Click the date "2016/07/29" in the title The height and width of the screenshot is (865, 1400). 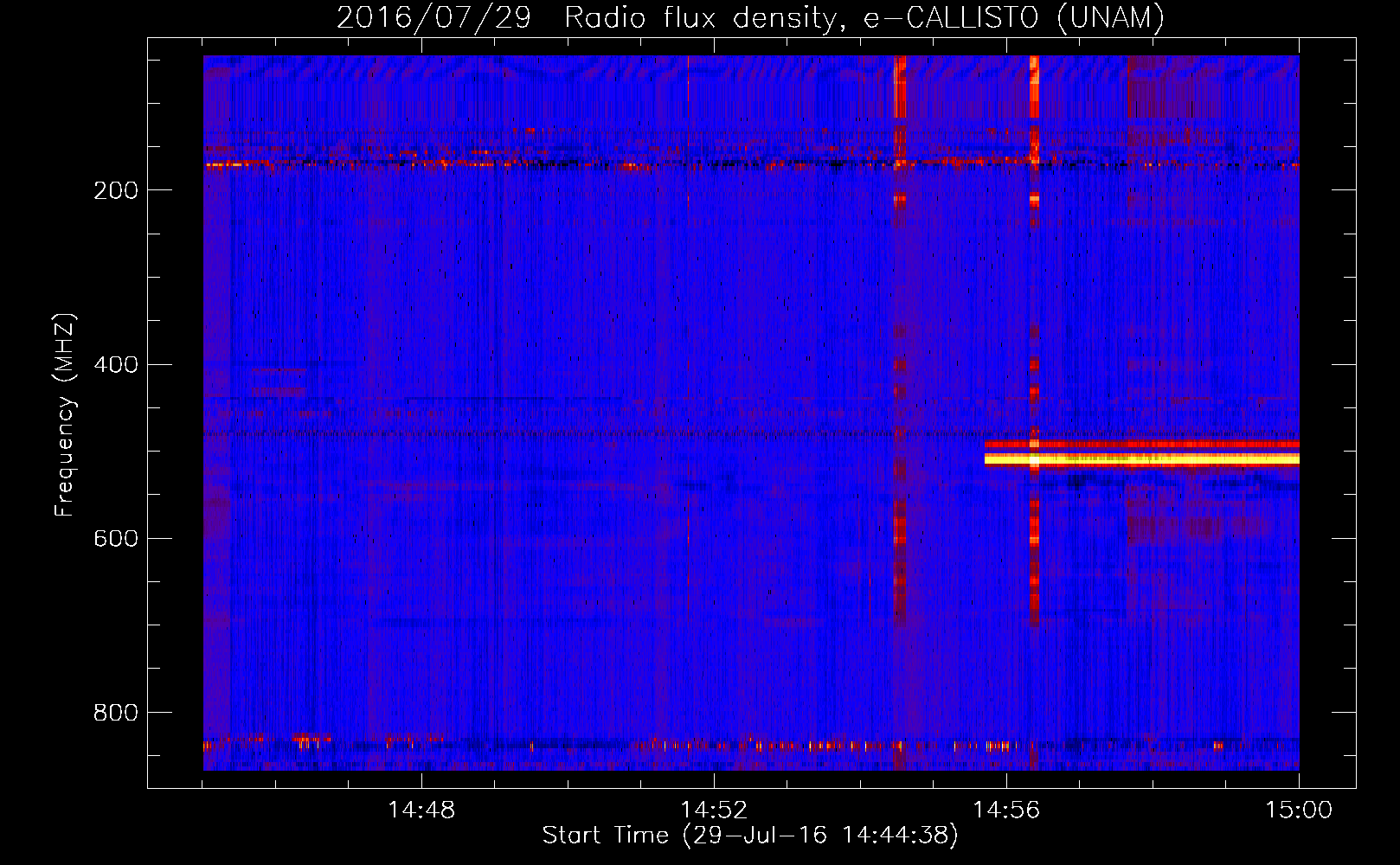click(x=433, y=17)
